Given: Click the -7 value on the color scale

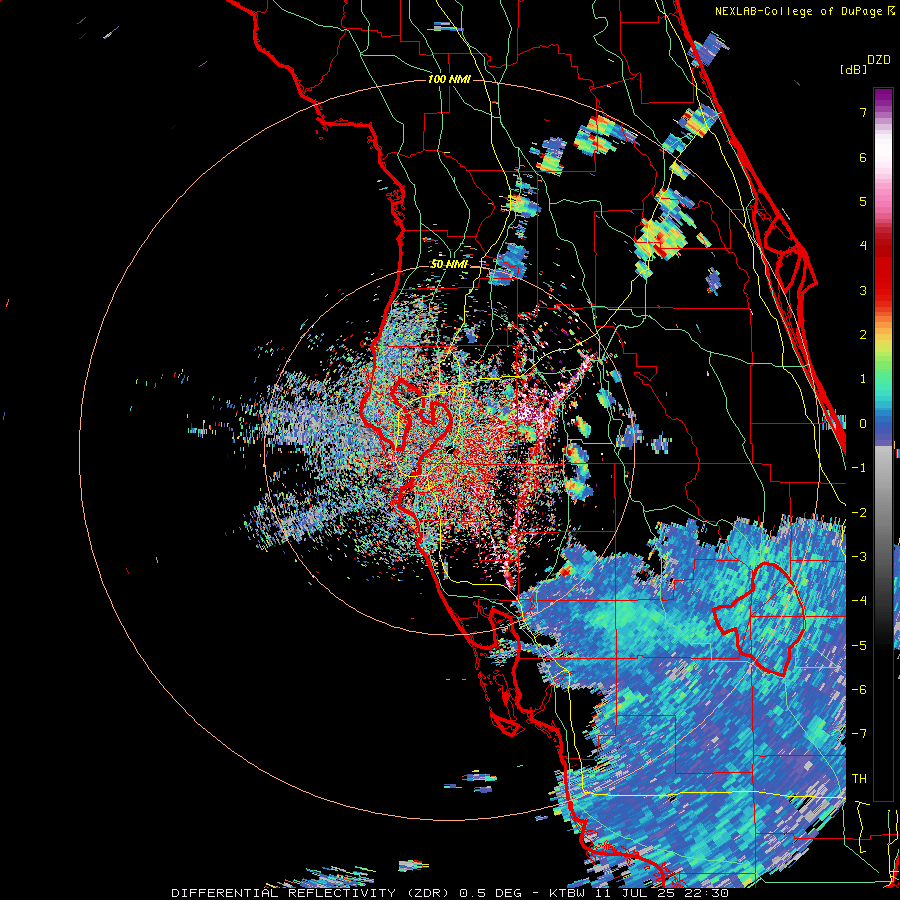Looking at the screenshot, I should [x=859, y=734].
